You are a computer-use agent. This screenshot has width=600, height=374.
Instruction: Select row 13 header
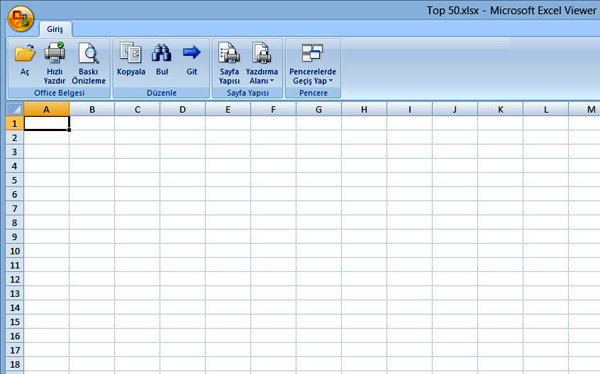[x=15, y=293]
